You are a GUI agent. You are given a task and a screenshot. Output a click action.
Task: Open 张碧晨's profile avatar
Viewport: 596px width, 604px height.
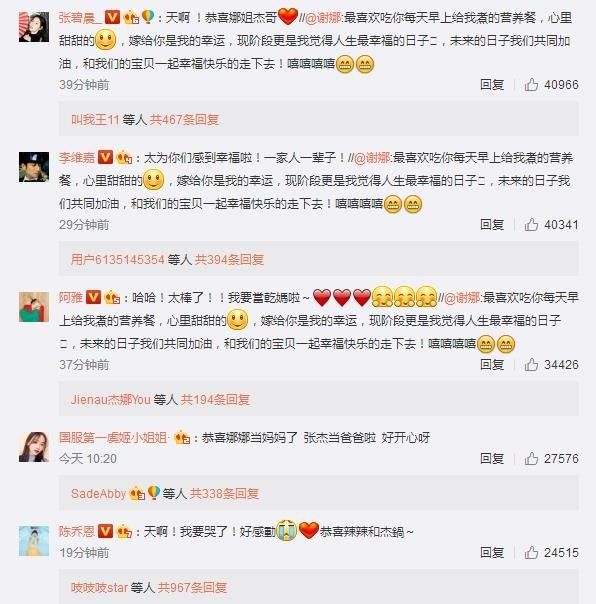point(34,27)
